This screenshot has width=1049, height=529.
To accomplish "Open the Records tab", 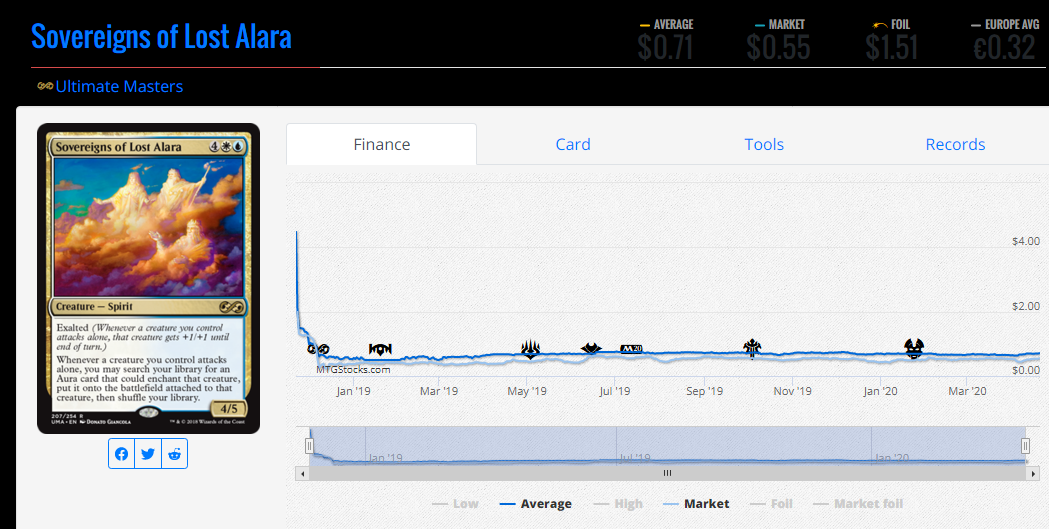I will (955, 144).
